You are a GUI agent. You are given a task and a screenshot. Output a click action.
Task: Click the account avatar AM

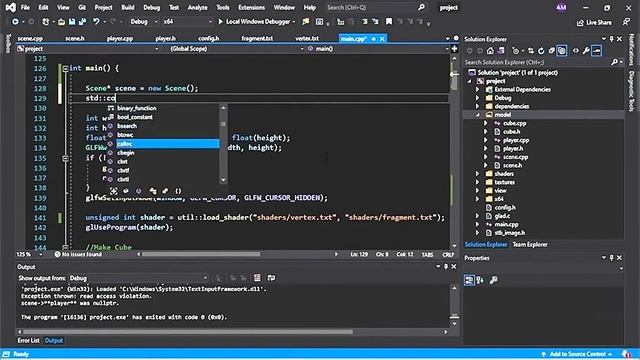pos(561,7)
